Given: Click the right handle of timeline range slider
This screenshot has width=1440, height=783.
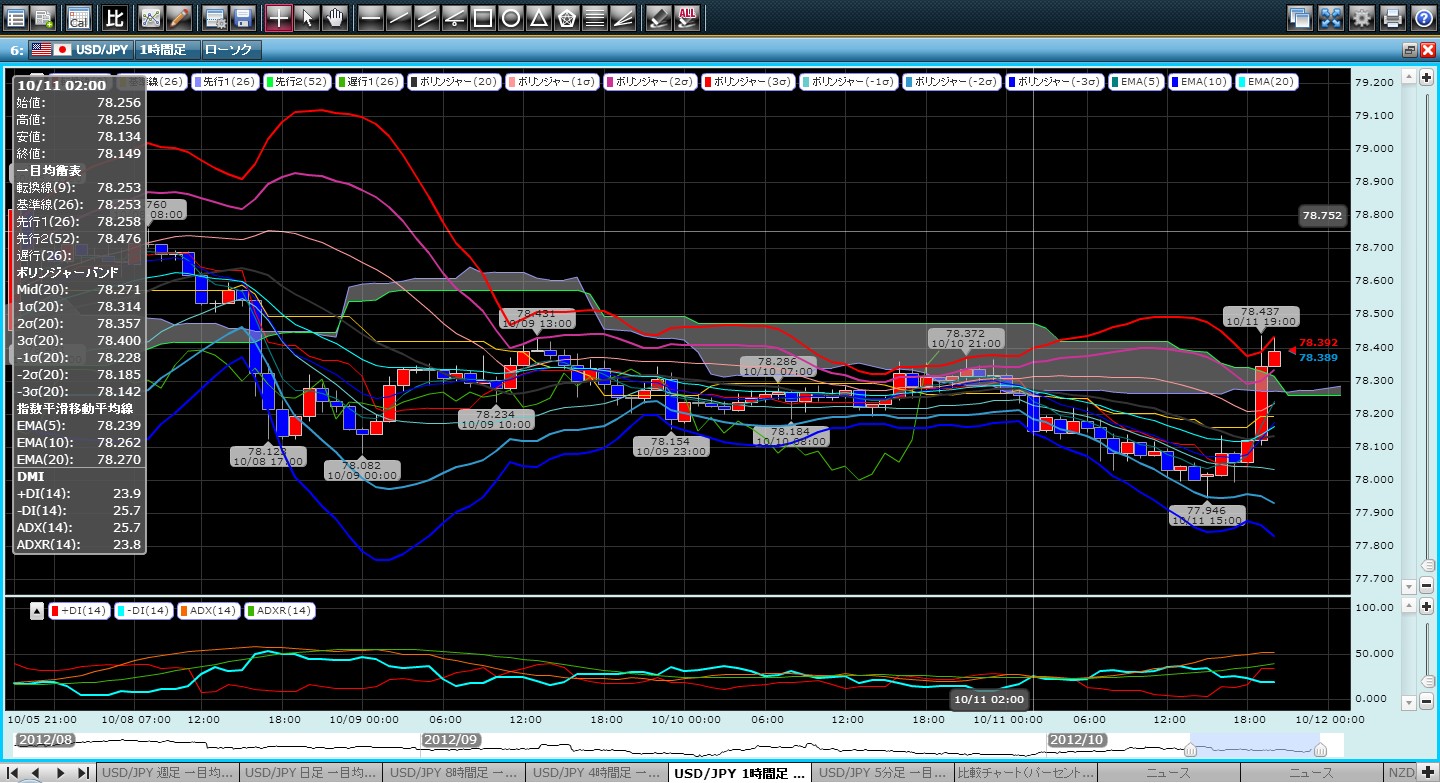Looking at the screenshot, I should pyautogui.click(x=1320, y=749).
